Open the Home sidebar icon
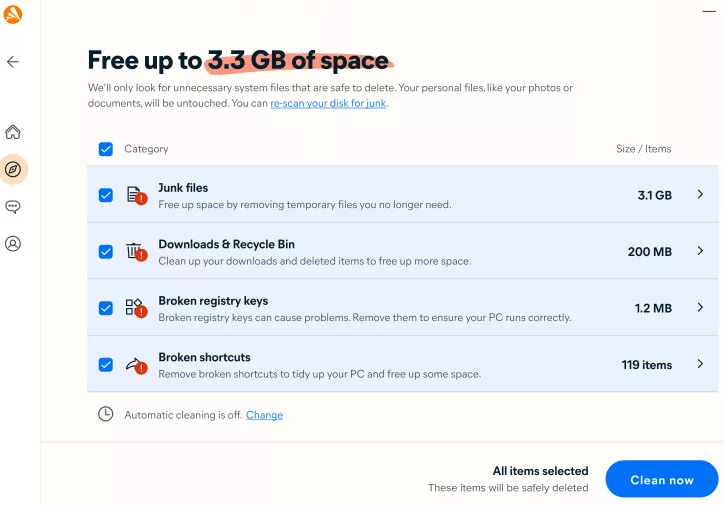This screenshot has height=505, width=724. 13,132
